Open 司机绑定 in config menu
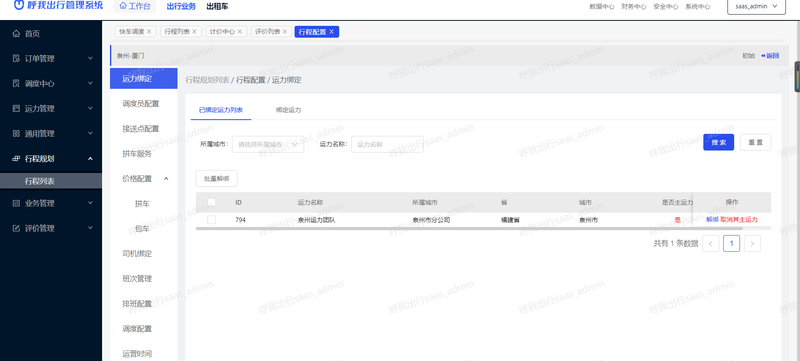Screen dimensions: 800x361 pos(137,254)
